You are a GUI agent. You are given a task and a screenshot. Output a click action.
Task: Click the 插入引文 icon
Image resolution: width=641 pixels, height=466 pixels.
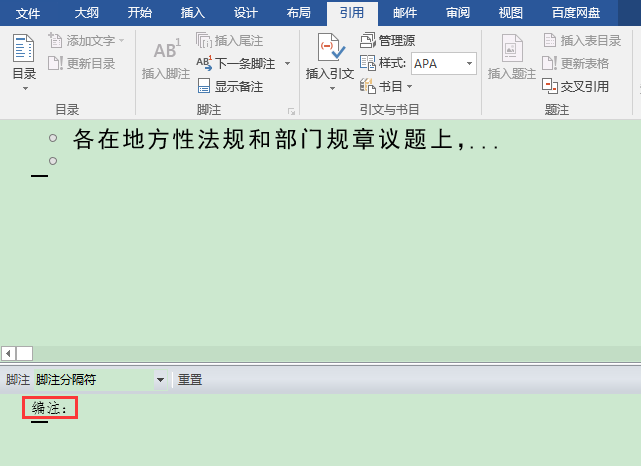click(331, 47)
